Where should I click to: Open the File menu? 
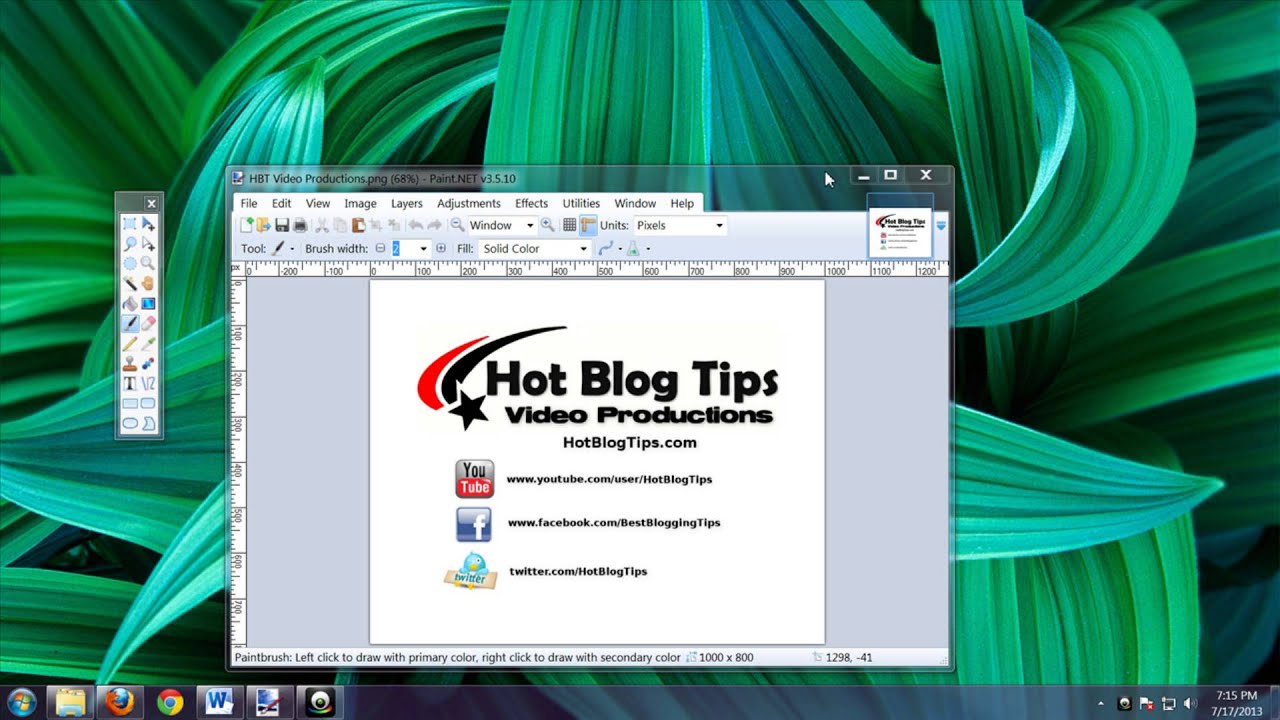click(249, 203)
